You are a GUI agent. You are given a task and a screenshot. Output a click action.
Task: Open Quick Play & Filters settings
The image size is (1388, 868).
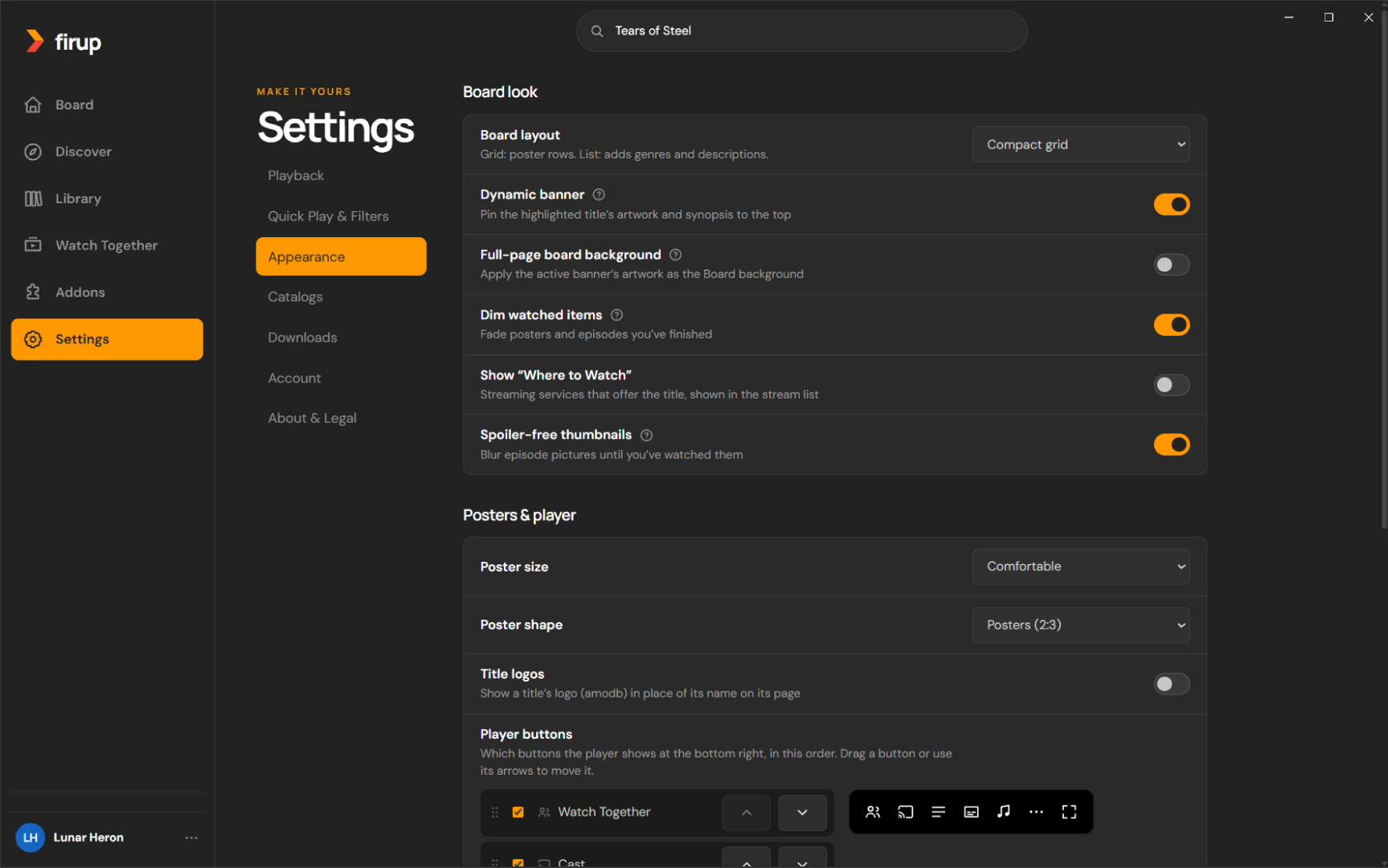[341, 216]
